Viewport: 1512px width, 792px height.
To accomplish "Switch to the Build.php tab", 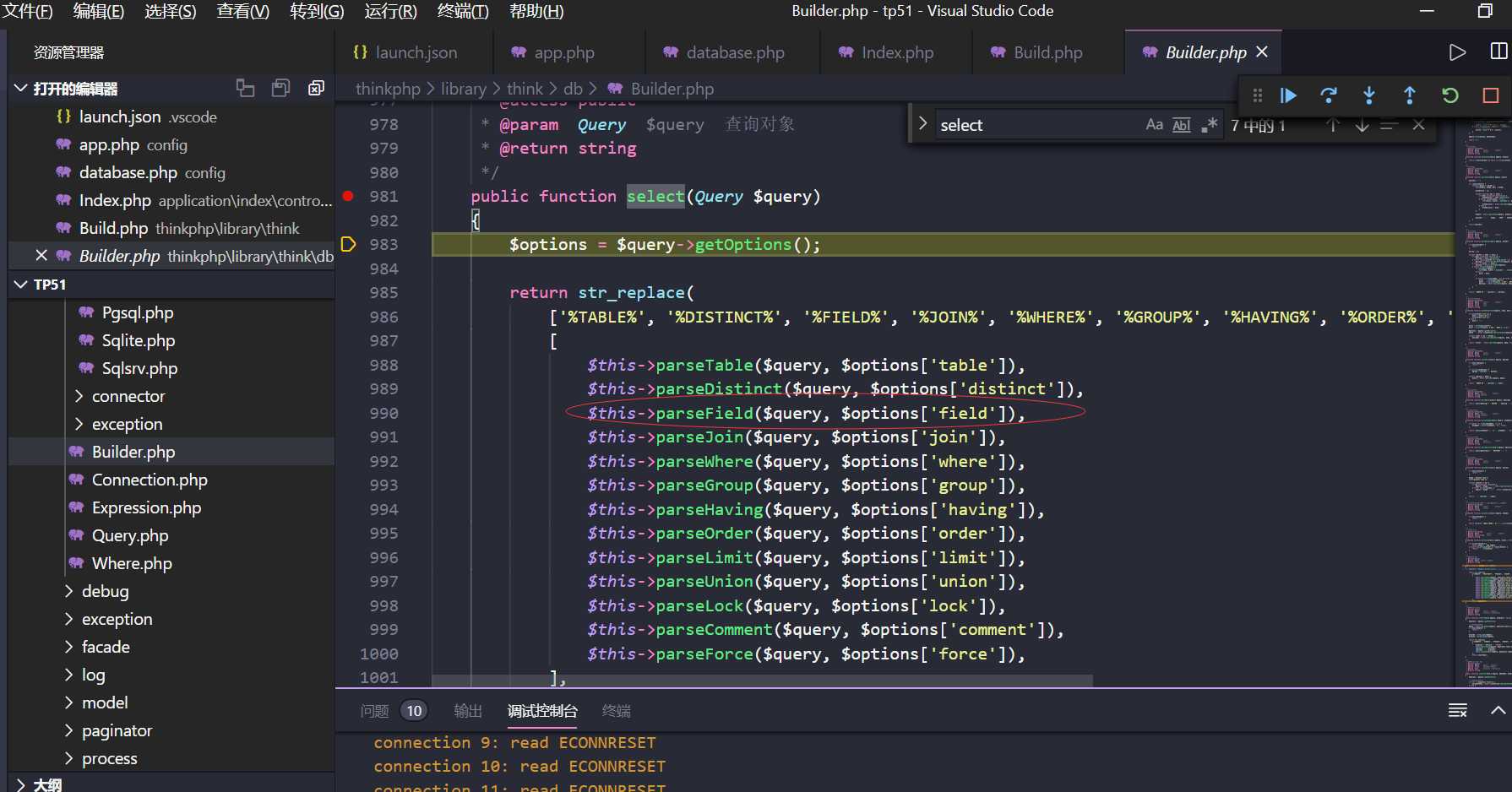I will pyautogui.click(x=1047, y=52).
